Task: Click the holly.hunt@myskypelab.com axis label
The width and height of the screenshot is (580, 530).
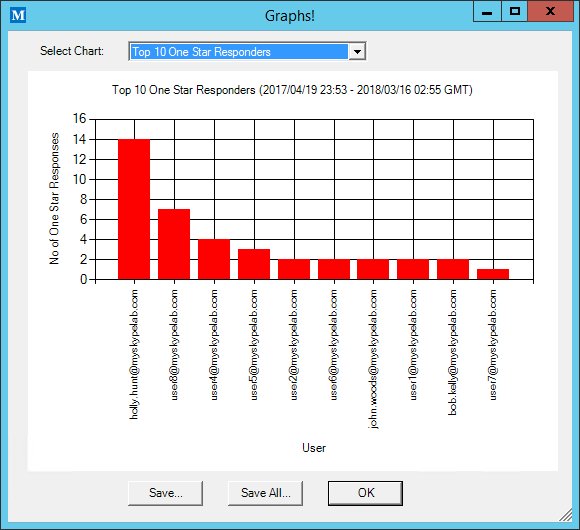Action: (x=134, y=354)
